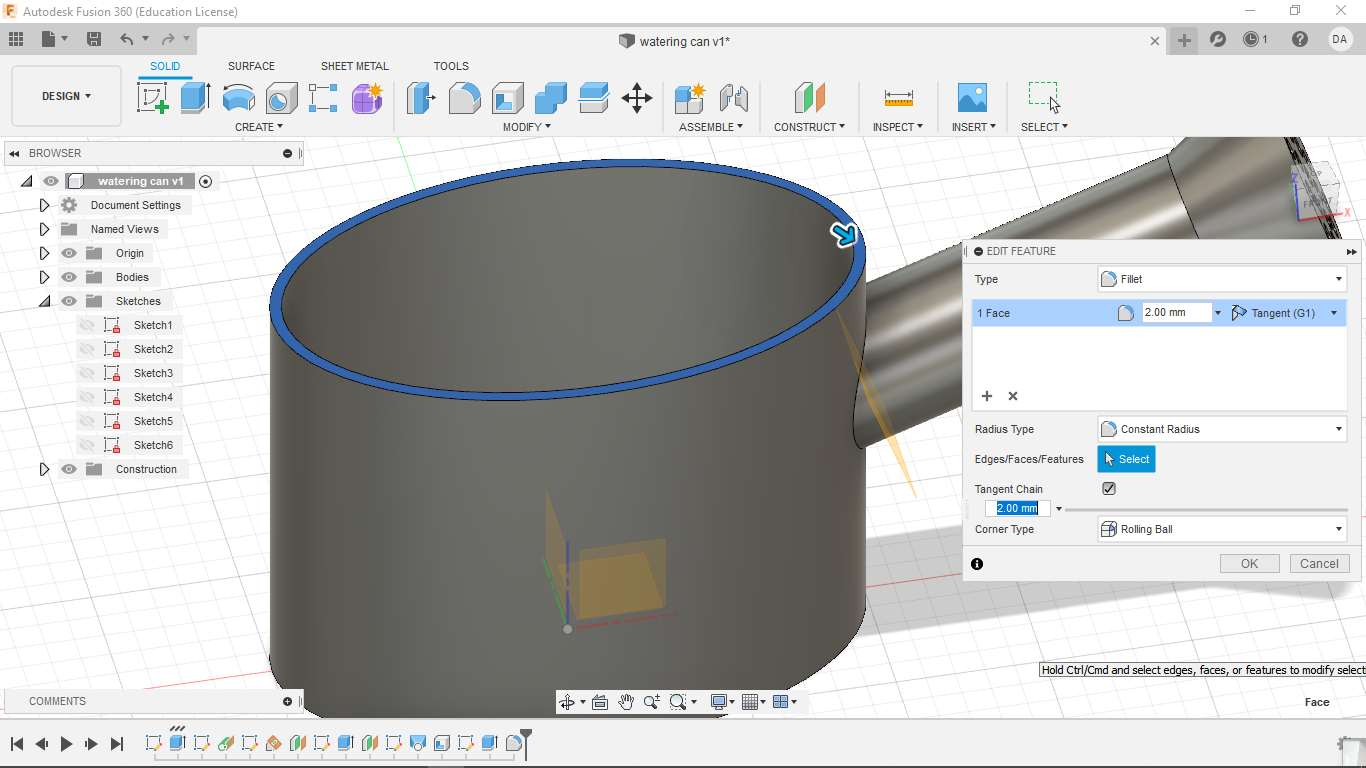Click the Pan hand icon
Viewport: 1366px width, 768px height.
pyautogui.click(x=626, y=702)
